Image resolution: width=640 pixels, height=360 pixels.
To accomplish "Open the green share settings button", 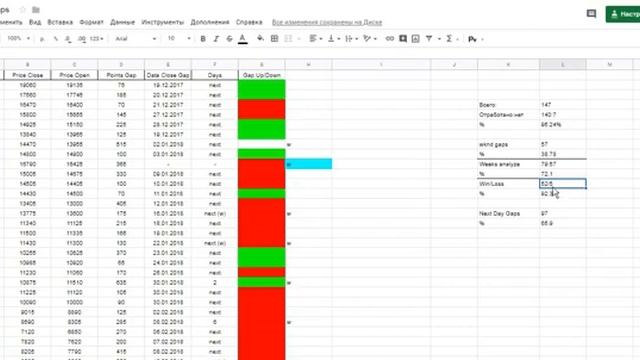I will pyautogui.click(x=623, y=14).
